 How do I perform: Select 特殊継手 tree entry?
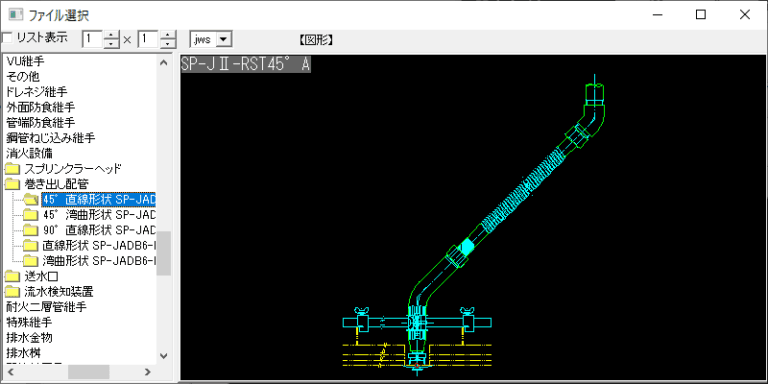click(x=29, y=322)
